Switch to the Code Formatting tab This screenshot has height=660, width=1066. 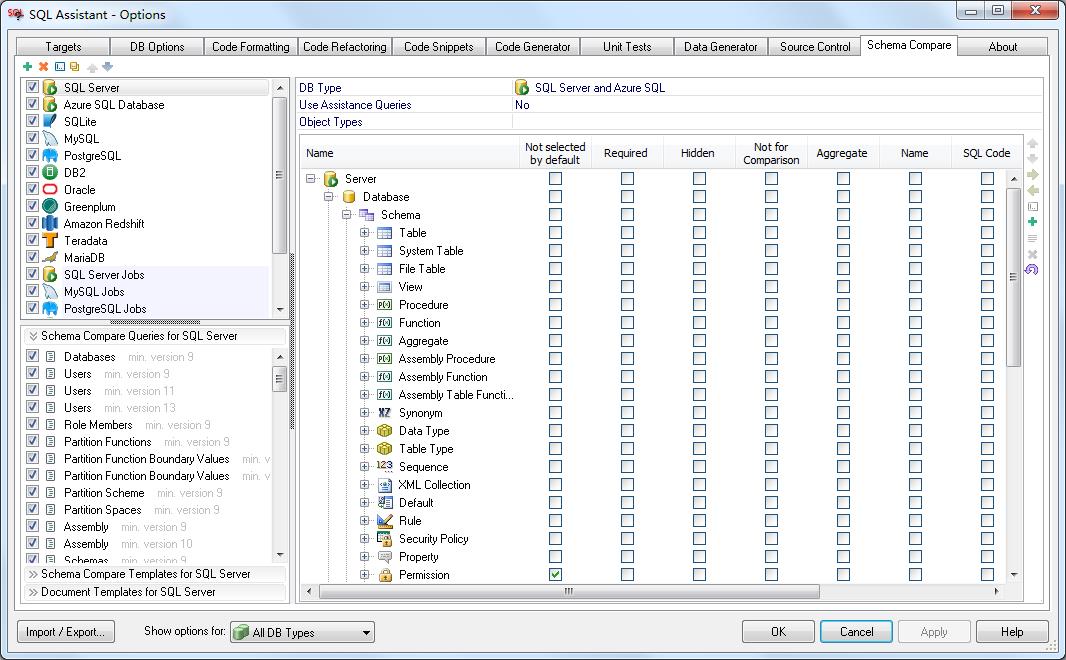click(x=249, y=45)
